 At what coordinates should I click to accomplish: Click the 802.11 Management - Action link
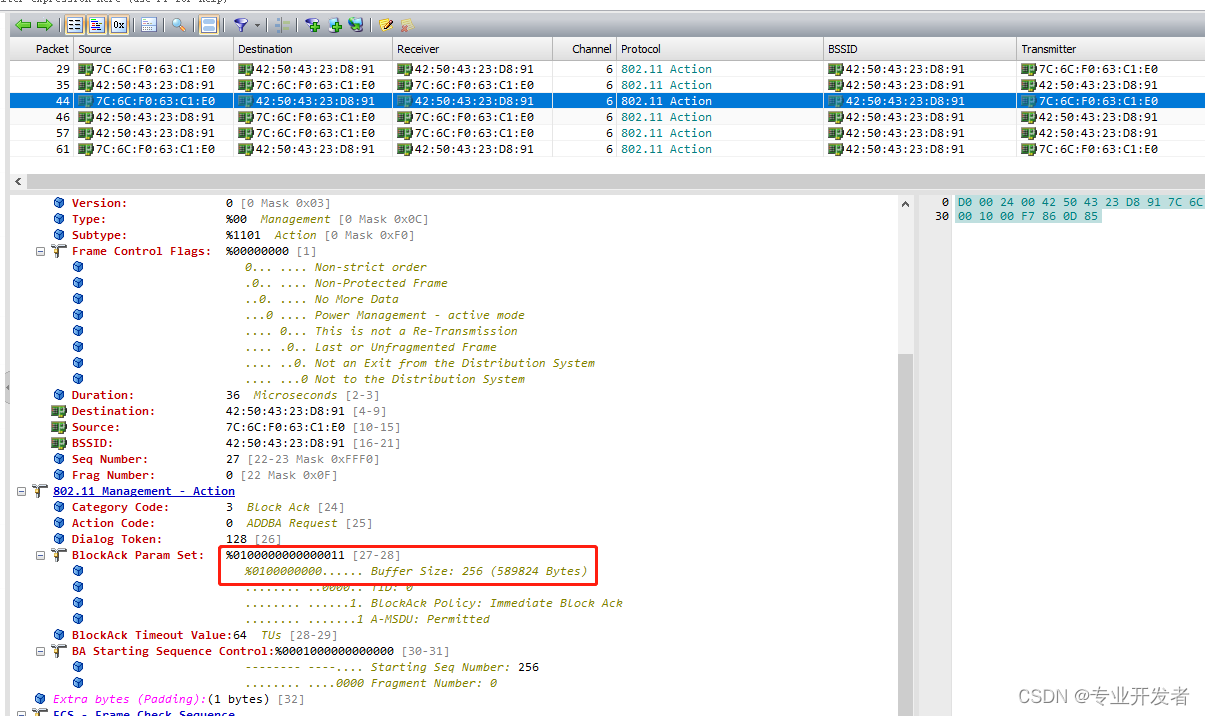[143, 491]
